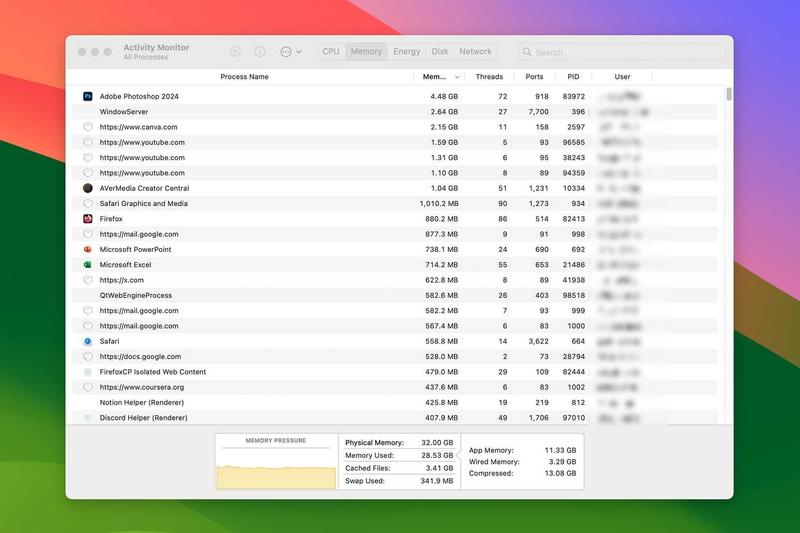Click the App Memory 11.33 GB value

coord(560,450)
